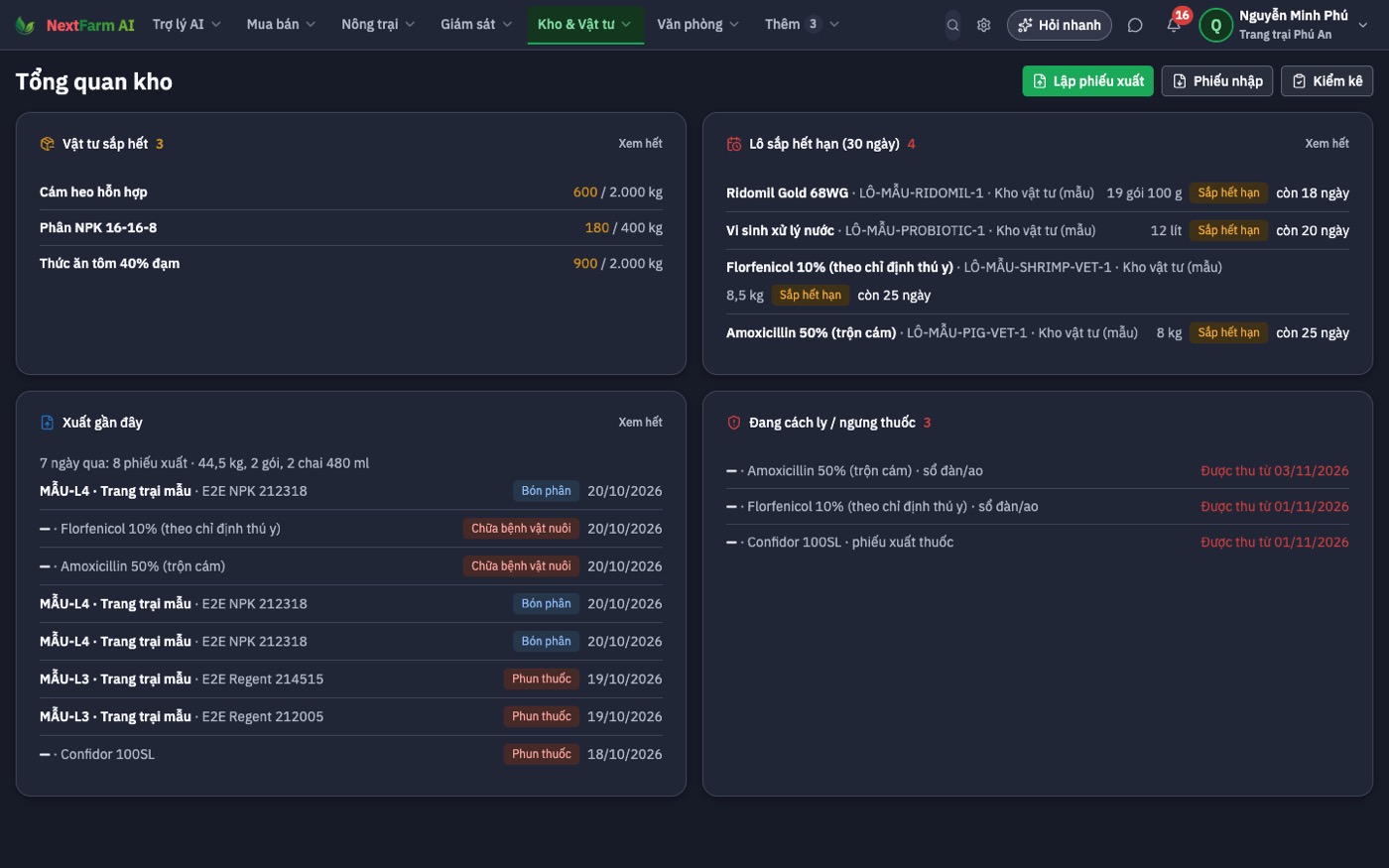Viewport: 1389px width, 868px height.
Task: Open settings via the gear icon
Action: pyautogui.click(x=983, y=25)
